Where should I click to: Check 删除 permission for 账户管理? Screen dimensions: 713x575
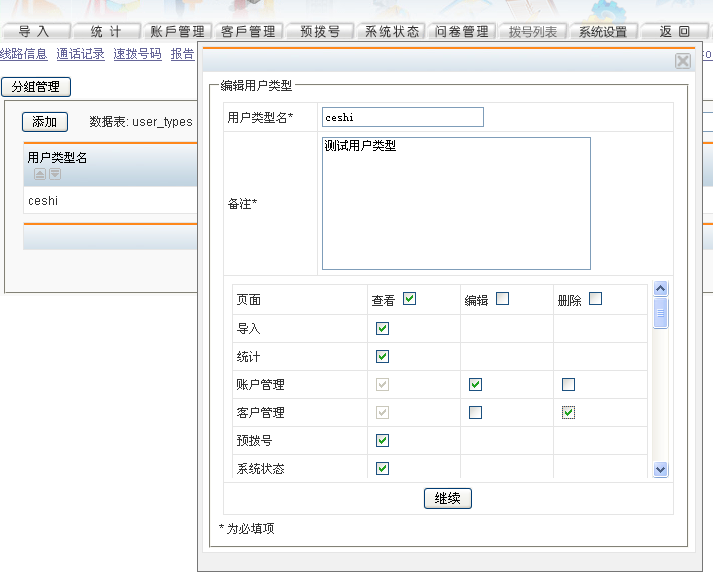(x=568, y=384)
